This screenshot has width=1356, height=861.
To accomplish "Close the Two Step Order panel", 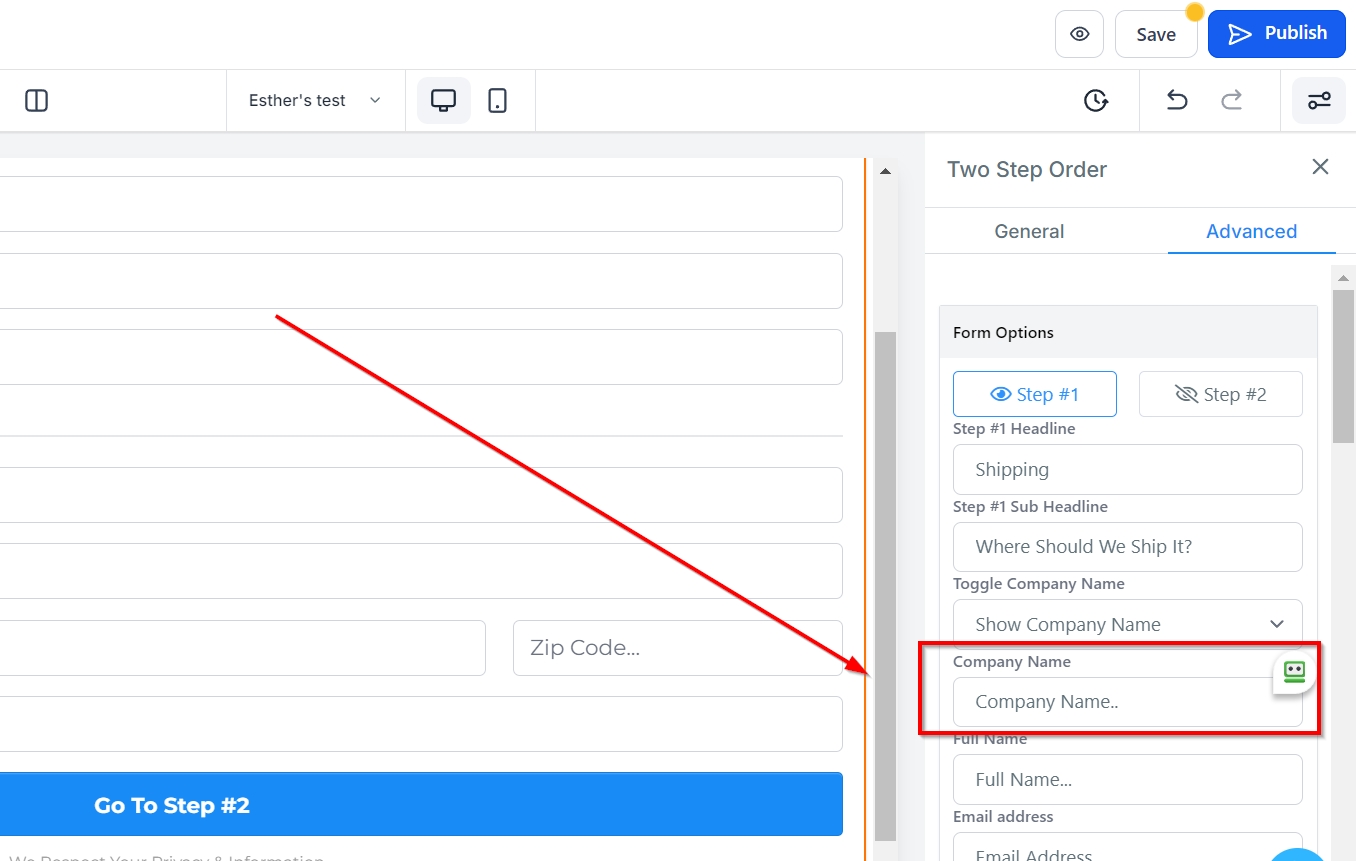I will pos(1320,167).
